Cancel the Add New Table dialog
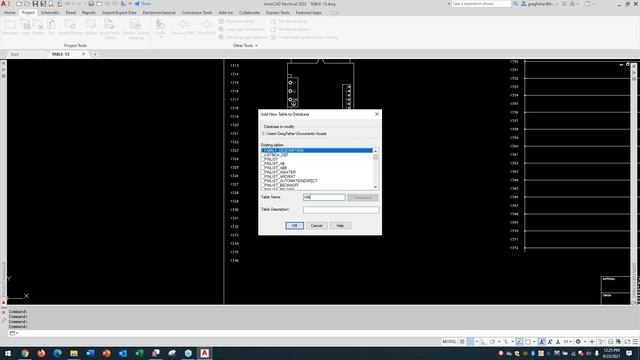The width and height of the screenshot is (640, 360). (316, 226)
